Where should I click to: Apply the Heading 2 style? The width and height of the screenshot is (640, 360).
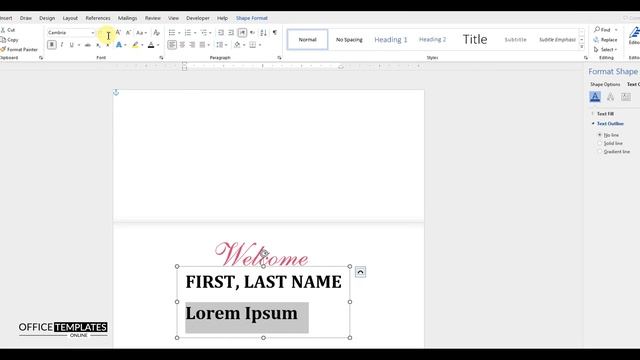(x=432, y=40)
